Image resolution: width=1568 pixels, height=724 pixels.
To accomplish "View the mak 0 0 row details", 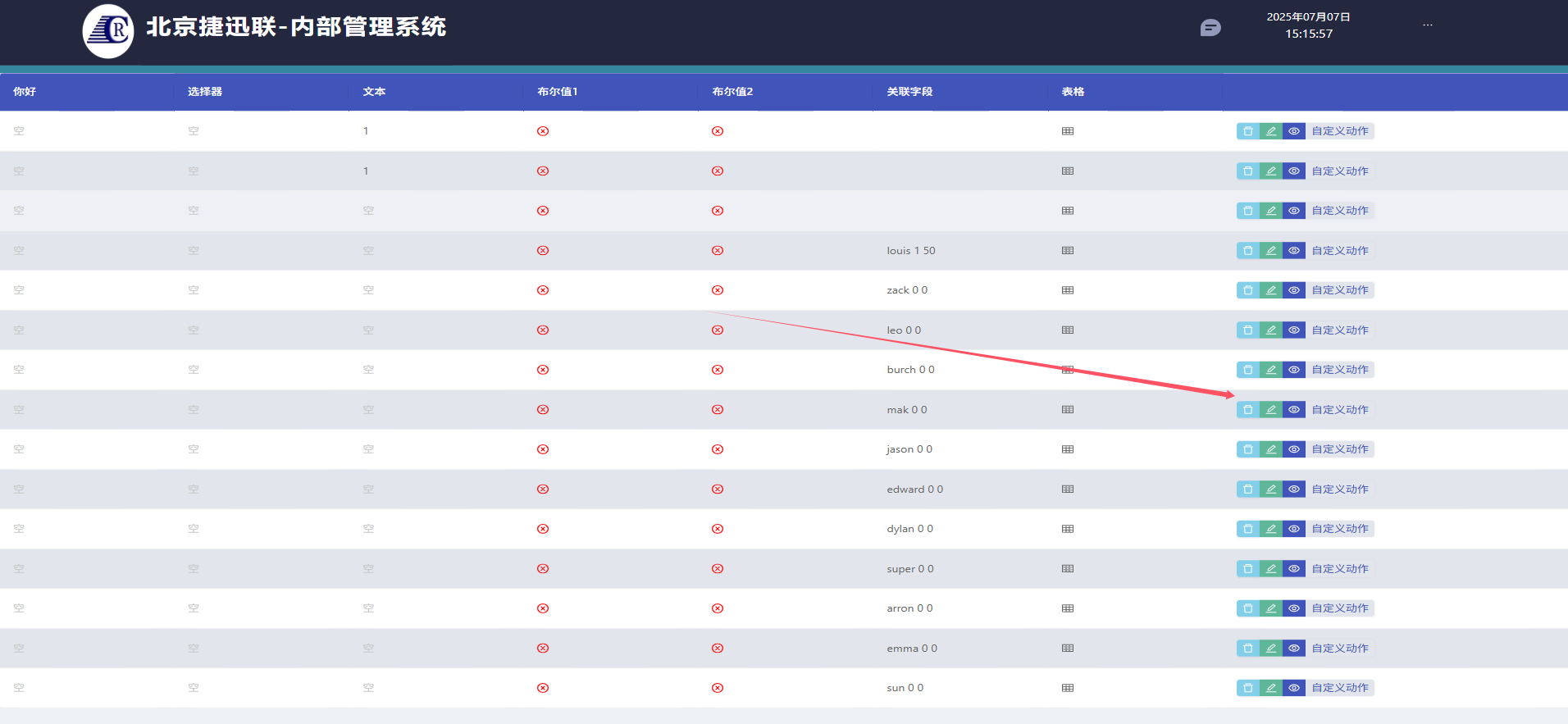I will tap(1294, 410).
